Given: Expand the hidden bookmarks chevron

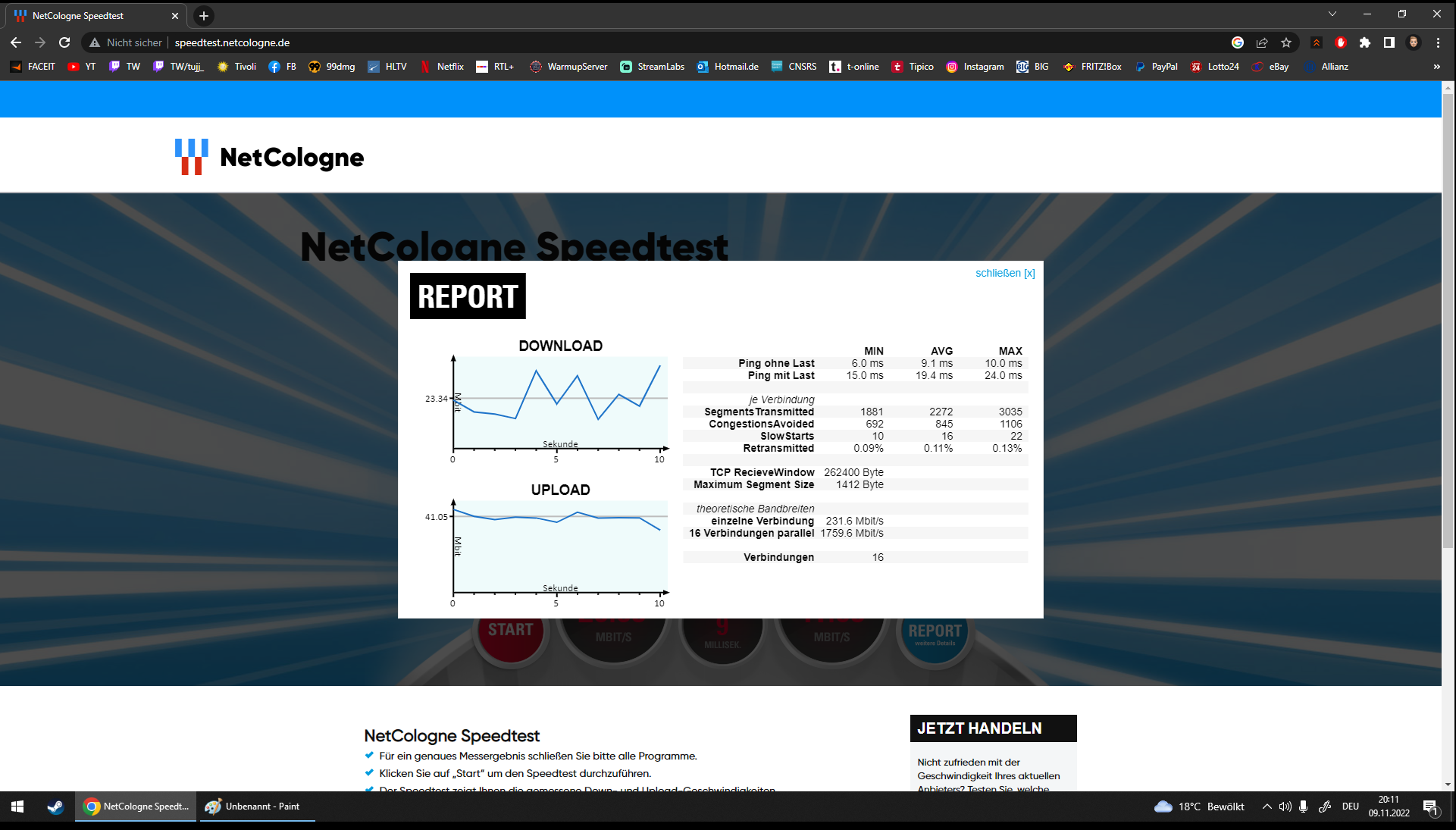Looking at the screenshot, I should (1436, 67).
